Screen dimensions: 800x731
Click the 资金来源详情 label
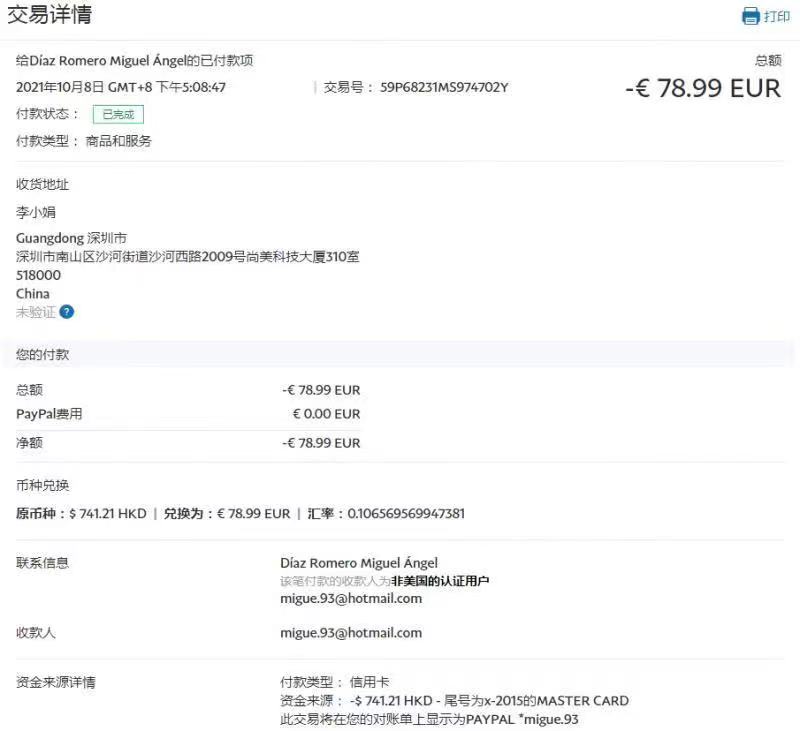point(56,682)
